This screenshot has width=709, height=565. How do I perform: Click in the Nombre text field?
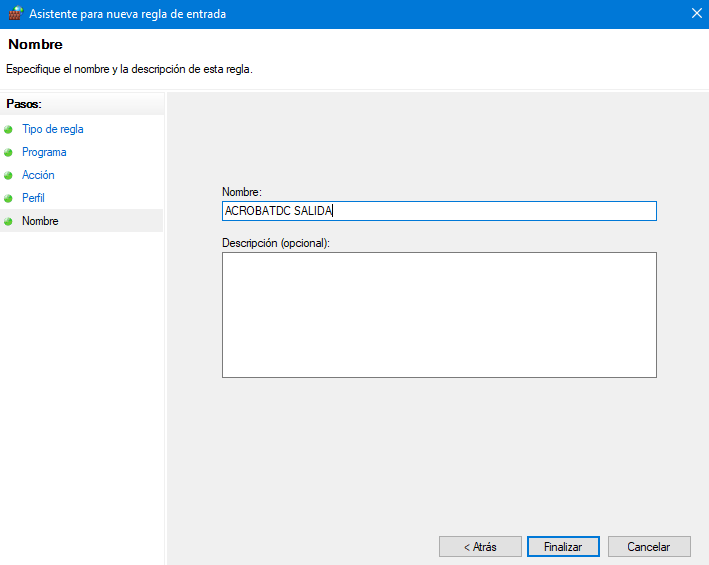point(439,211)
